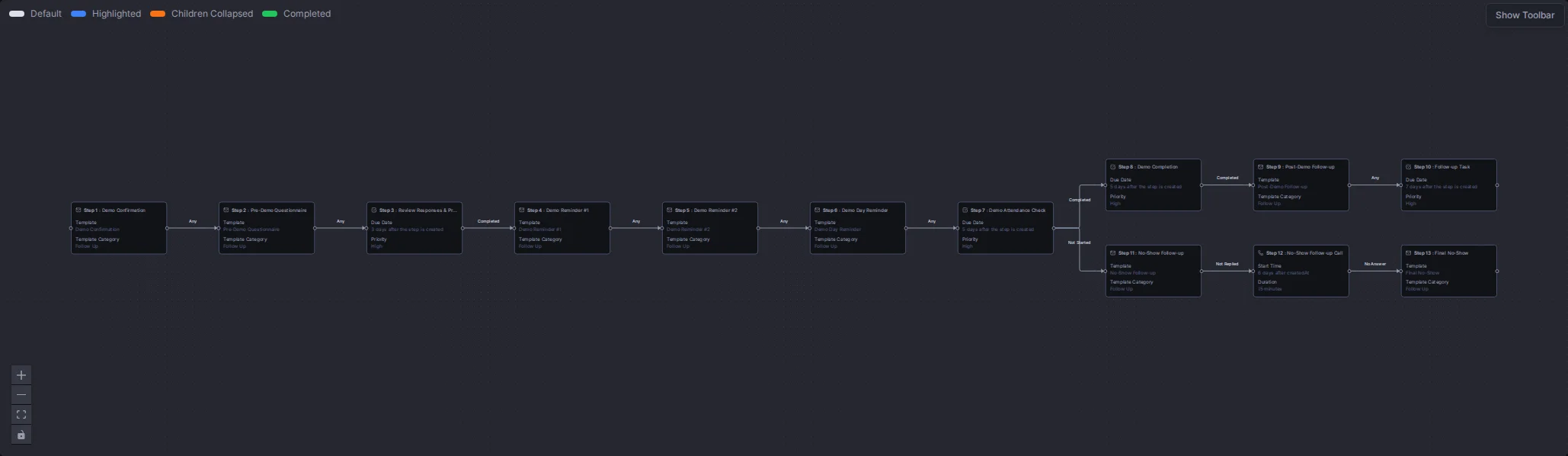
Task: Click the "Completed" branch label after Step 7
Action: (1080, 200)
